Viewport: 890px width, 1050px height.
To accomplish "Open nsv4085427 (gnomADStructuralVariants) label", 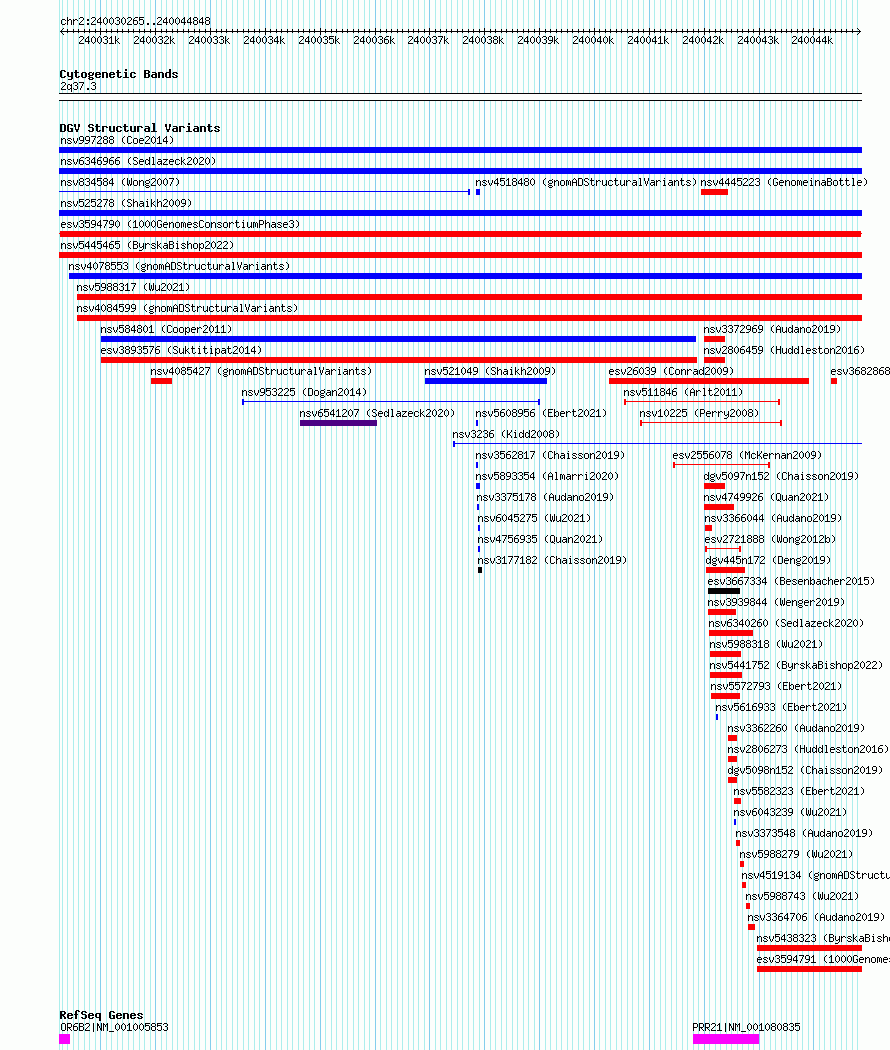I will pos(261,371).
